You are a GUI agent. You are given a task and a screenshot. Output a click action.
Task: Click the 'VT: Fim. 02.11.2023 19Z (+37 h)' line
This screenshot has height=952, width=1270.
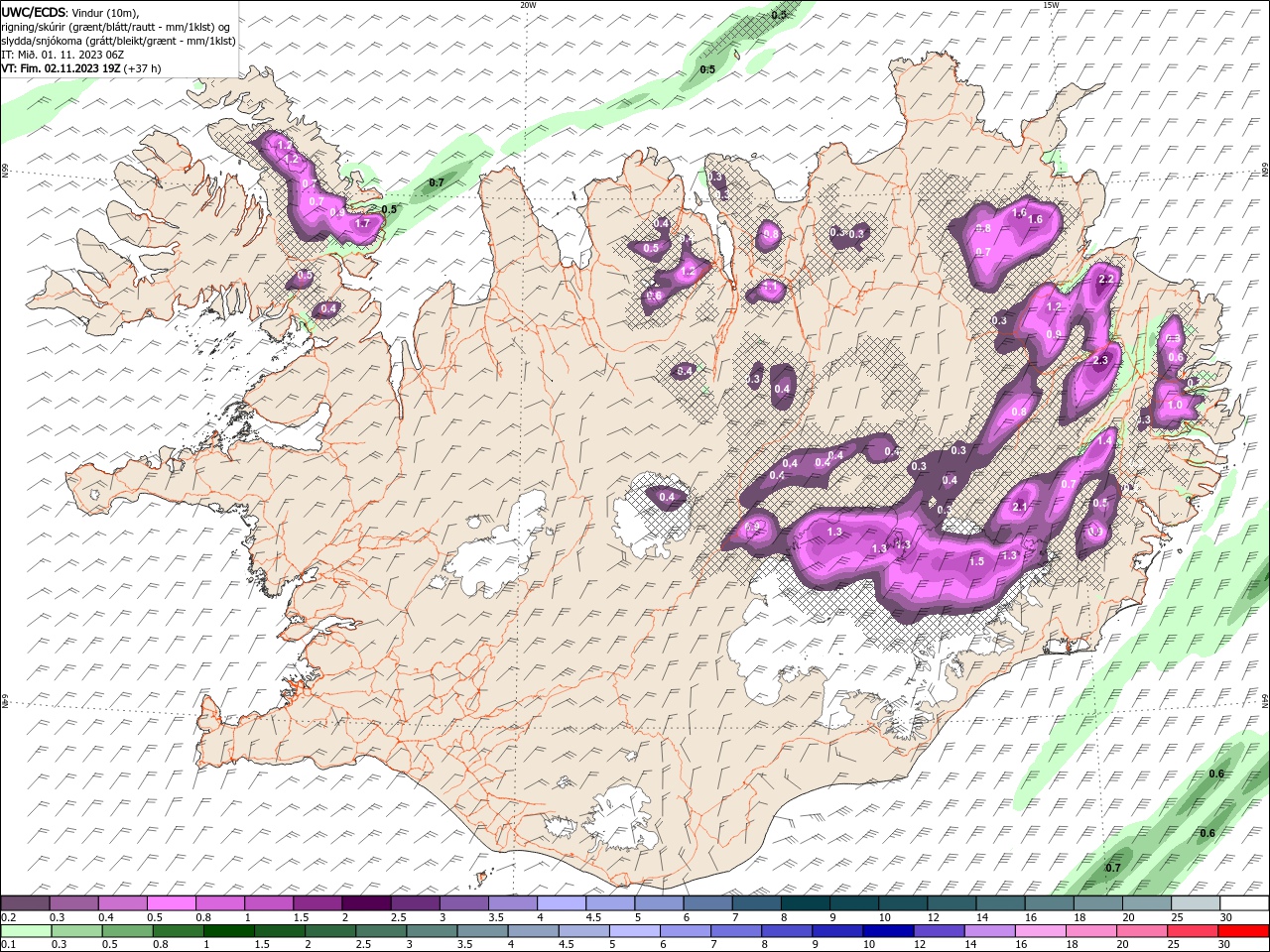pyautogui.click(x=81, y=68)
